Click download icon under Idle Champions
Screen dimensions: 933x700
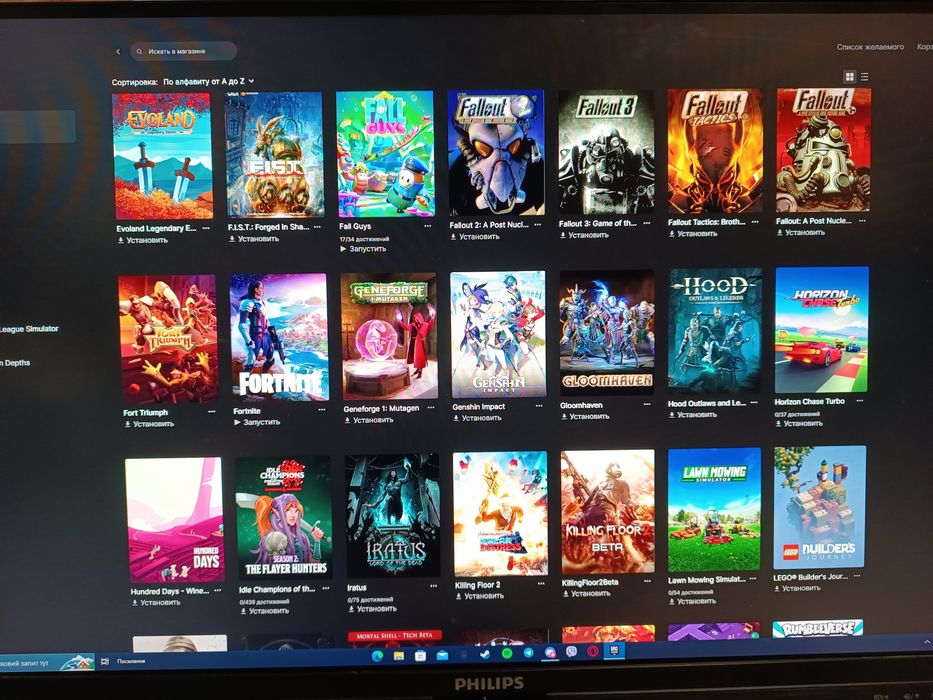pos(243,611)
